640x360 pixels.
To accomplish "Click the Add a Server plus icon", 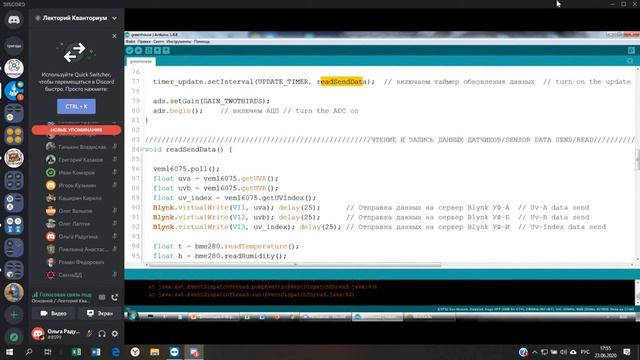I will click(14, 315).
